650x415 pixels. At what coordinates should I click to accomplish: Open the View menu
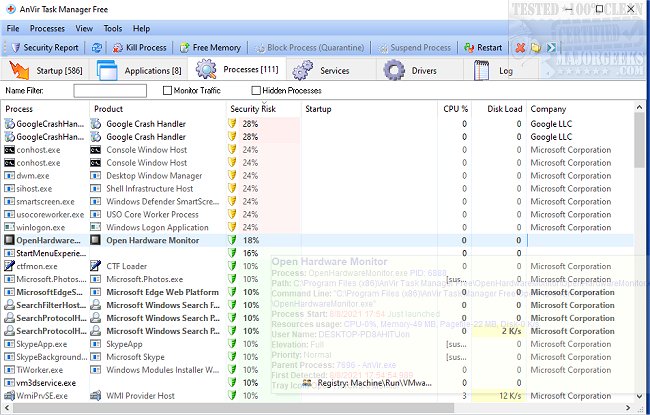tap(84, 28)
